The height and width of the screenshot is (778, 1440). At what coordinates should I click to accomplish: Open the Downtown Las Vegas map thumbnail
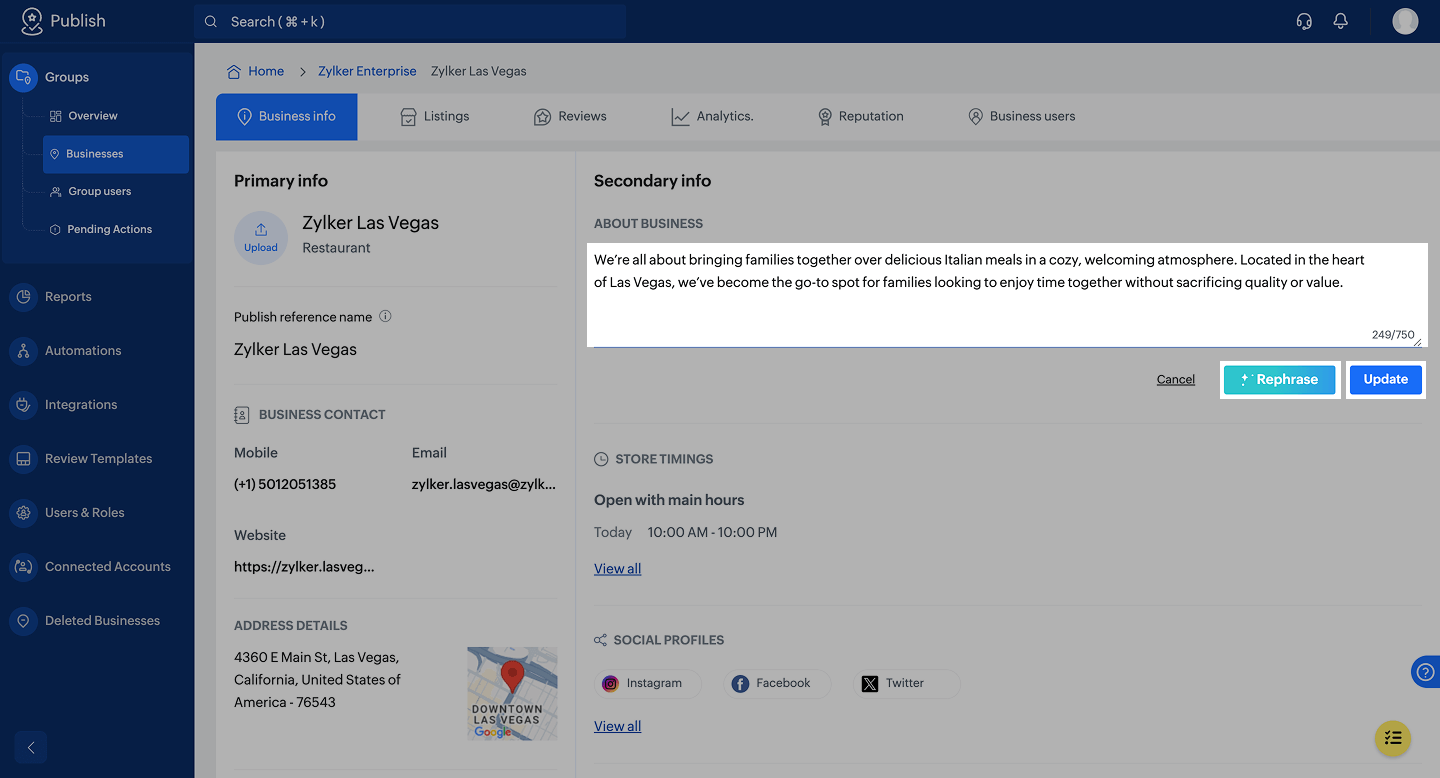pyautogui.click(x=512, y=693)
